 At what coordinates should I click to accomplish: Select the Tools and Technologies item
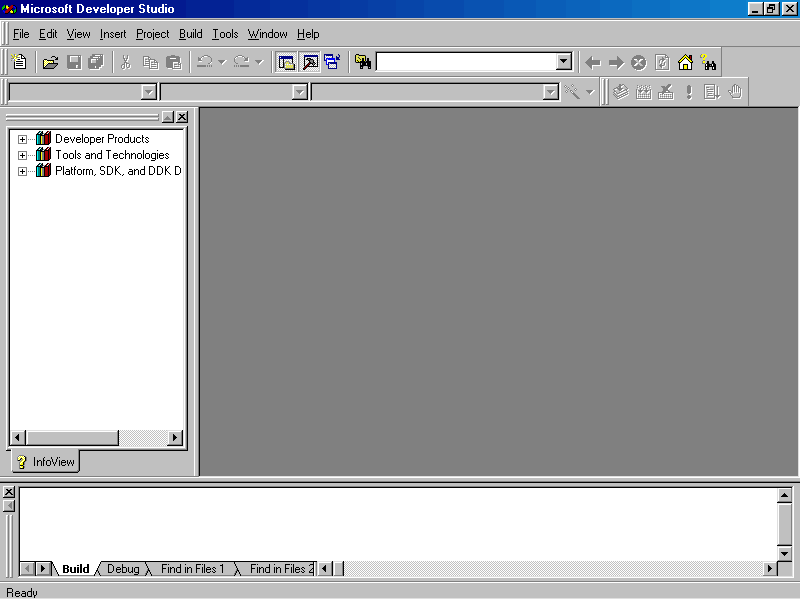112,155
